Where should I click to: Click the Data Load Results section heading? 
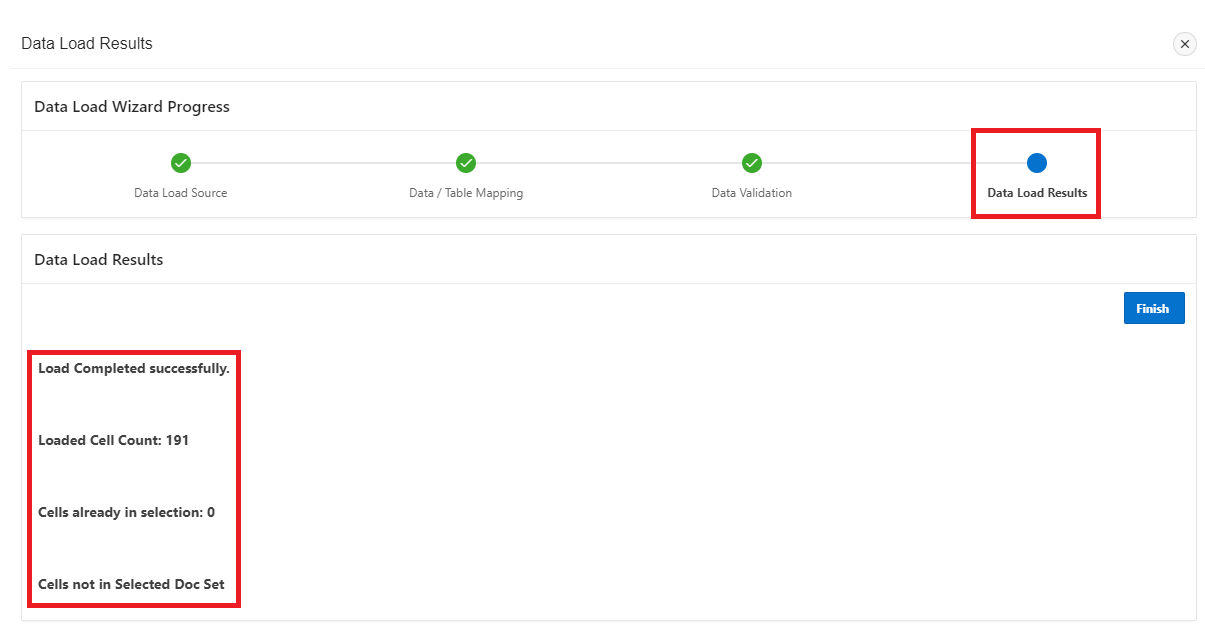point(99,260)
